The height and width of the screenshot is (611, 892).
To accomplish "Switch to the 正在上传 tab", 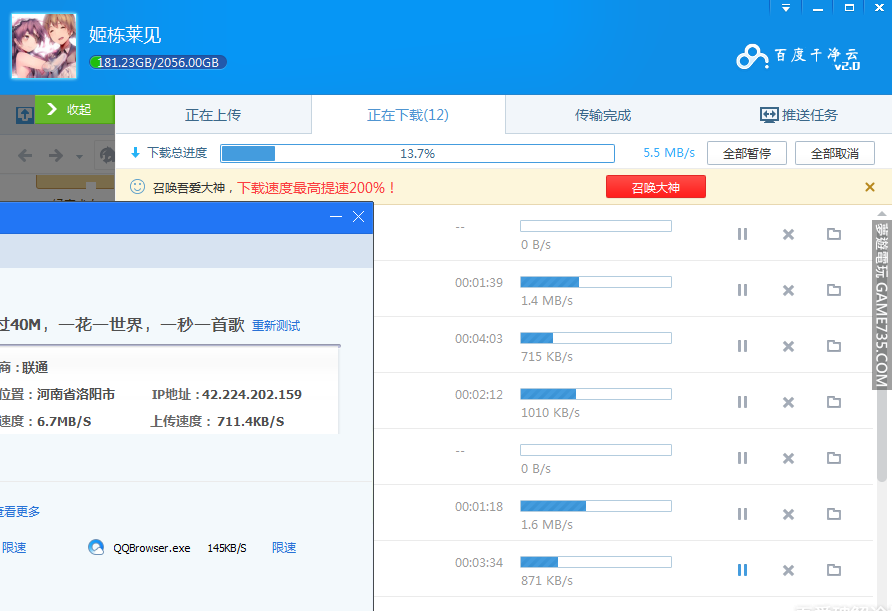I will pos(213,115).
